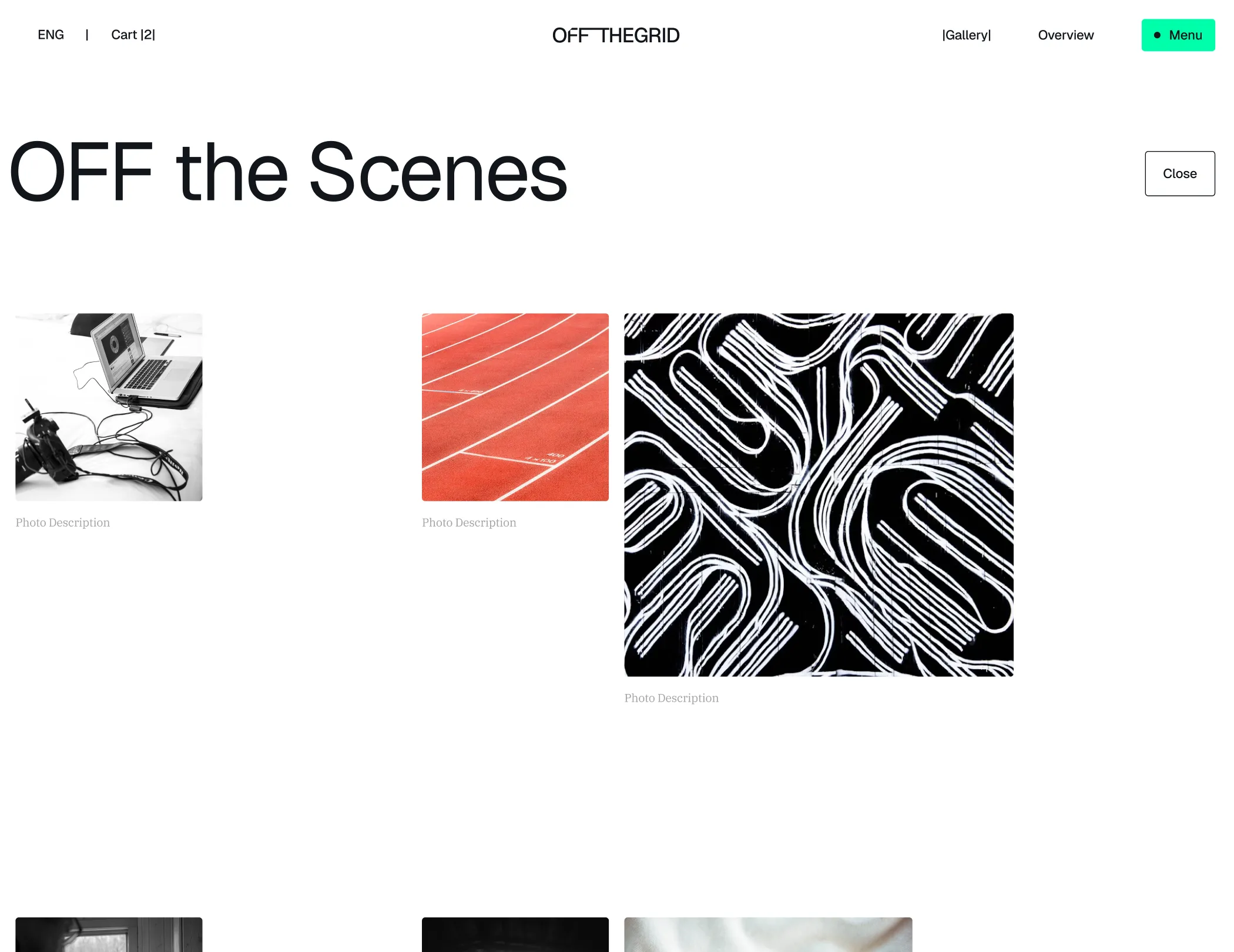Screen dimensions: 1234x952
Task: Open the laptop and camera photo
Action: pyautogui.click(x=109, y=407)
